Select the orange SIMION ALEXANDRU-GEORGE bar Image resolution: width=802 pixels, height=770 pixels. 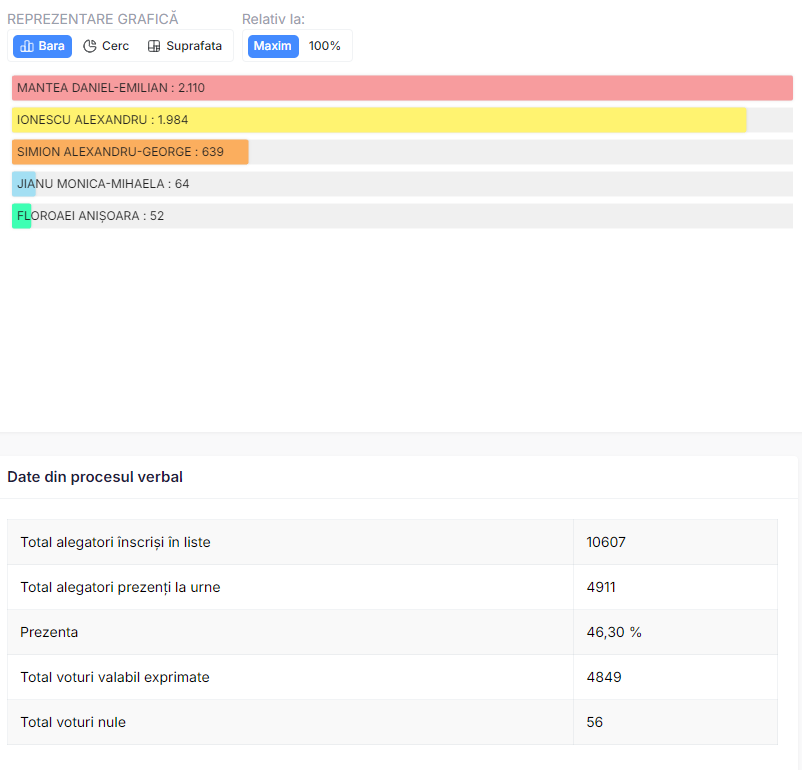(x=130, y=152)
